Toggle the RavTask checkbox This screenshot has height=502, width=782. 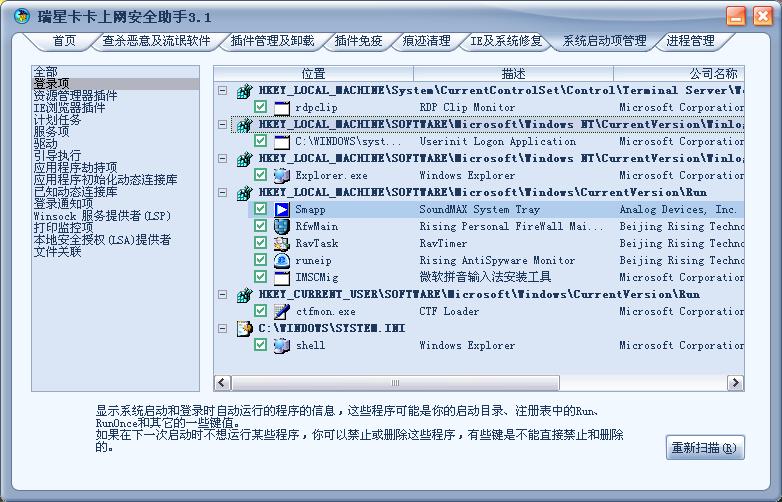pos(260,242)
